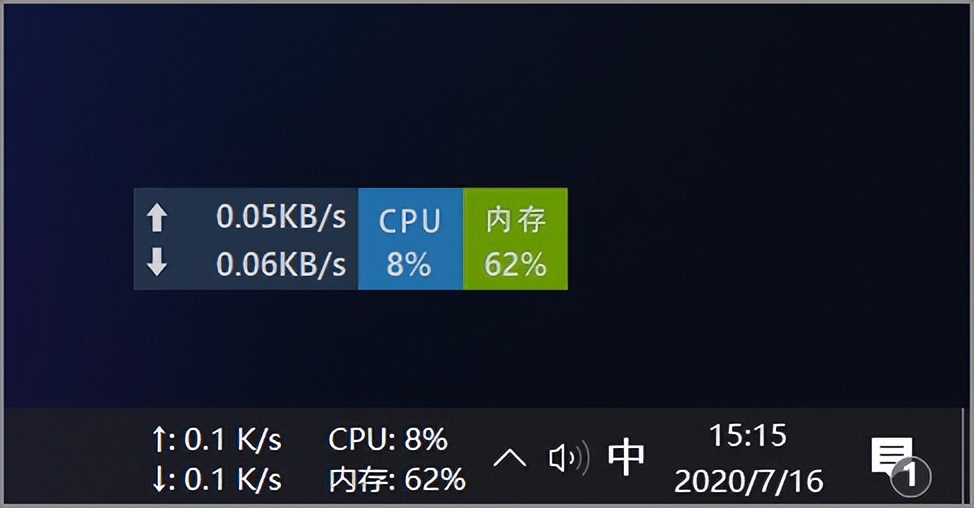Click the taskbar CPU: 8% indicator
This screenshot has height=508, width=974.
point(388,439)
